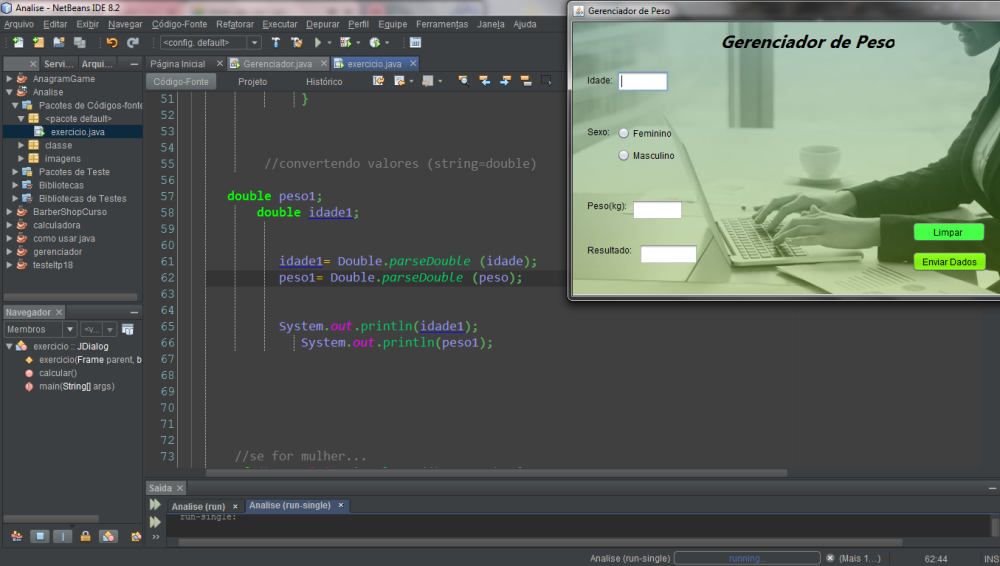The height and width of the screenshot is (566, 1000).
Task: Toggle the Show Fields icon in Navegador
Action: (40, 537)
